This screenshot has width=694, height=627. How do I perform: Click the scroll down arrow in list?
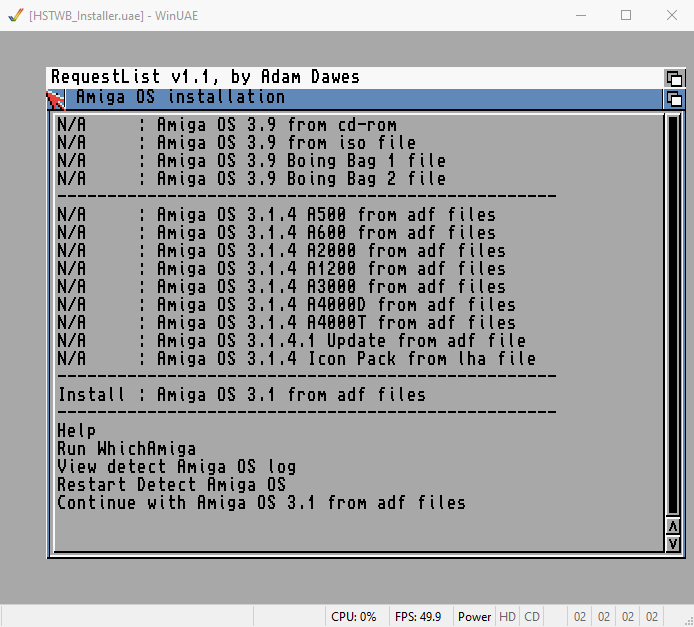point(673,543)
